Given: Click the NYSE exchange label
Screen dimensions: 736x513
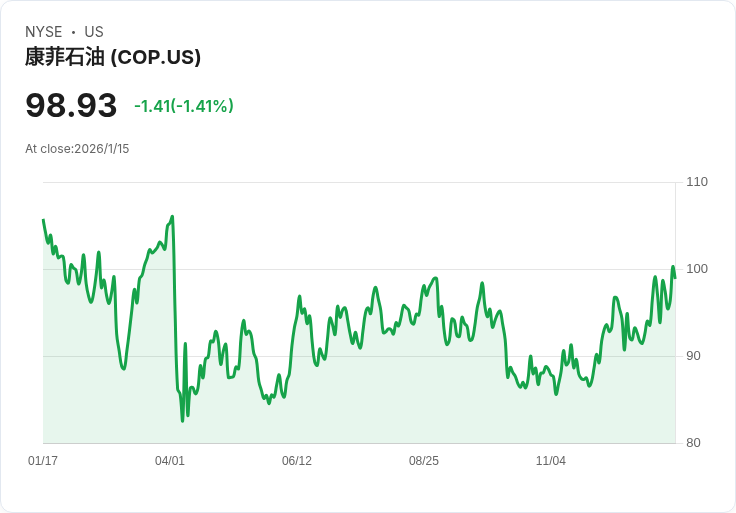Looking at the screenshot, I should [44, 32].
